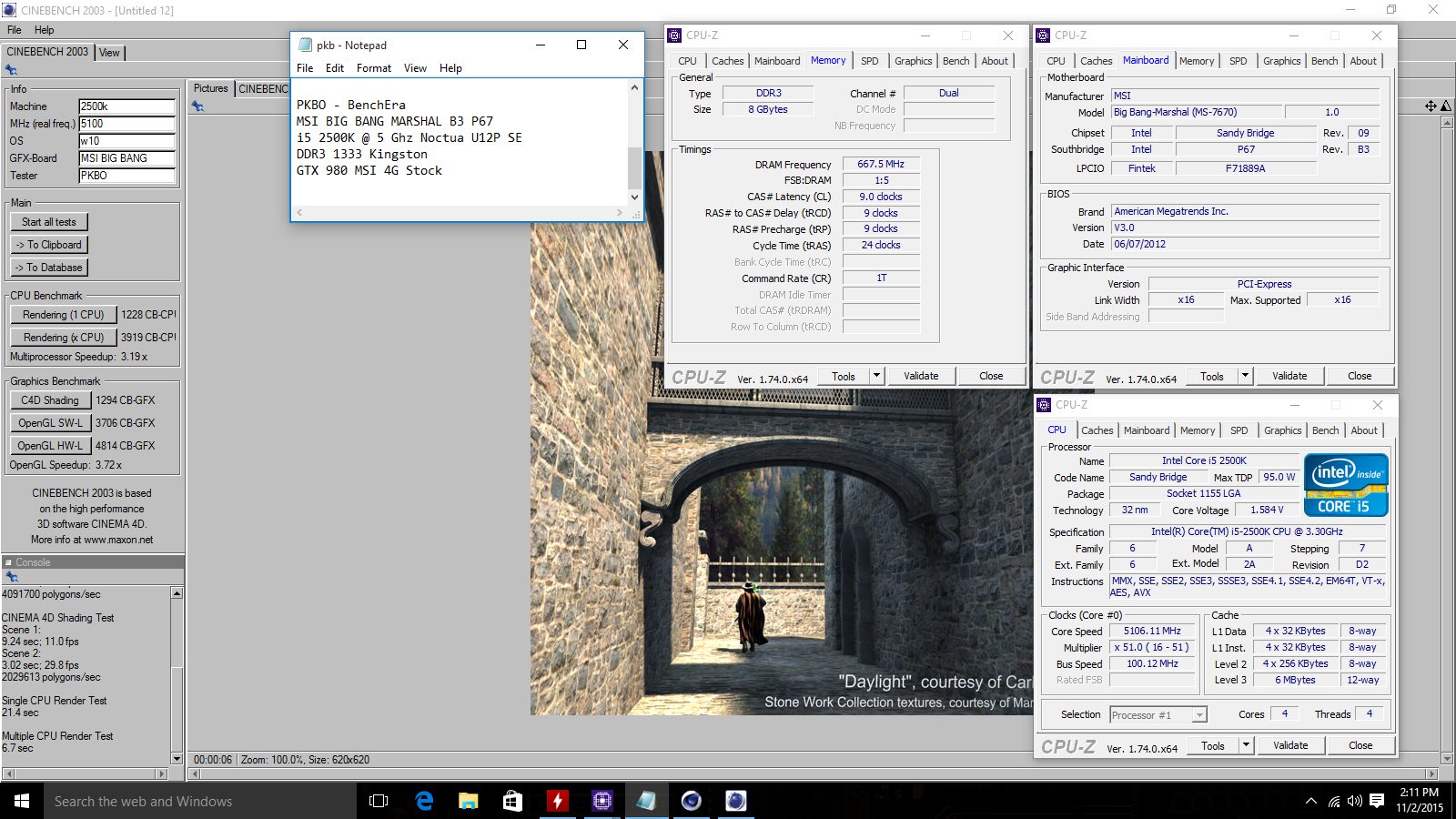Open Cinebench Help menu
The height and width of the screenshot is (819, 1456).
[44, 30]
